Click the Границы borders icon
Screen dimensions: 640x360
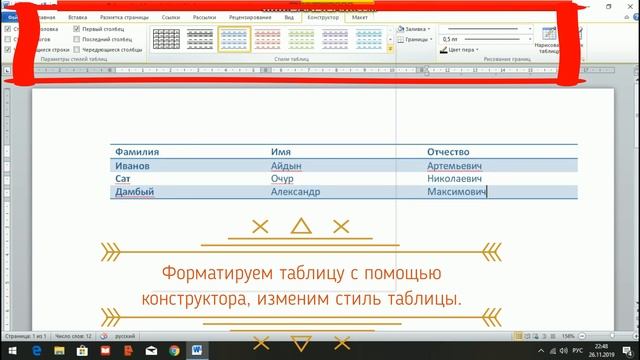coord(401,39)
